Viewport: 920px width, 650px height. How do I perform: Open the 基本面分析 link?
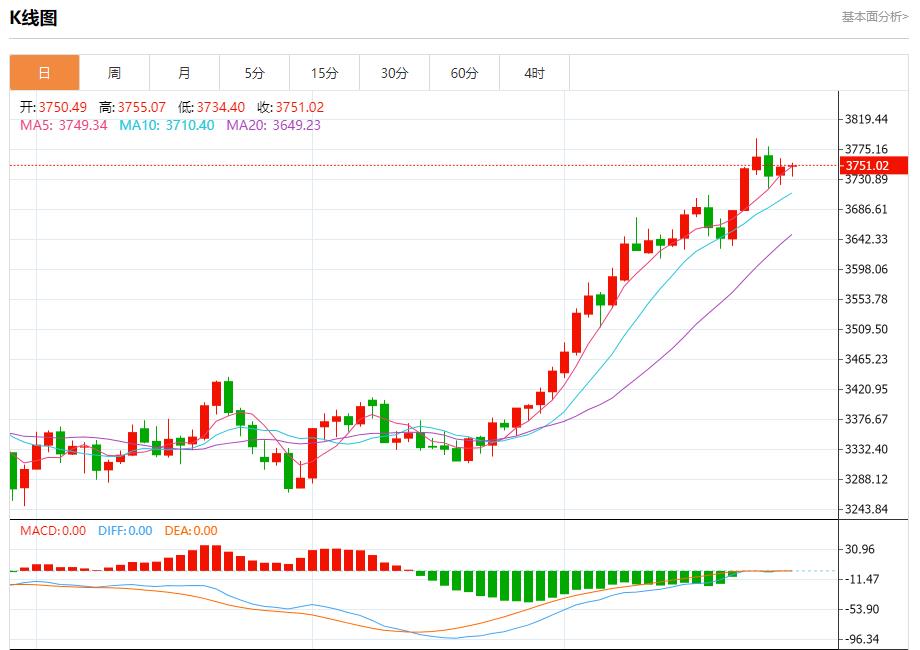874,17
